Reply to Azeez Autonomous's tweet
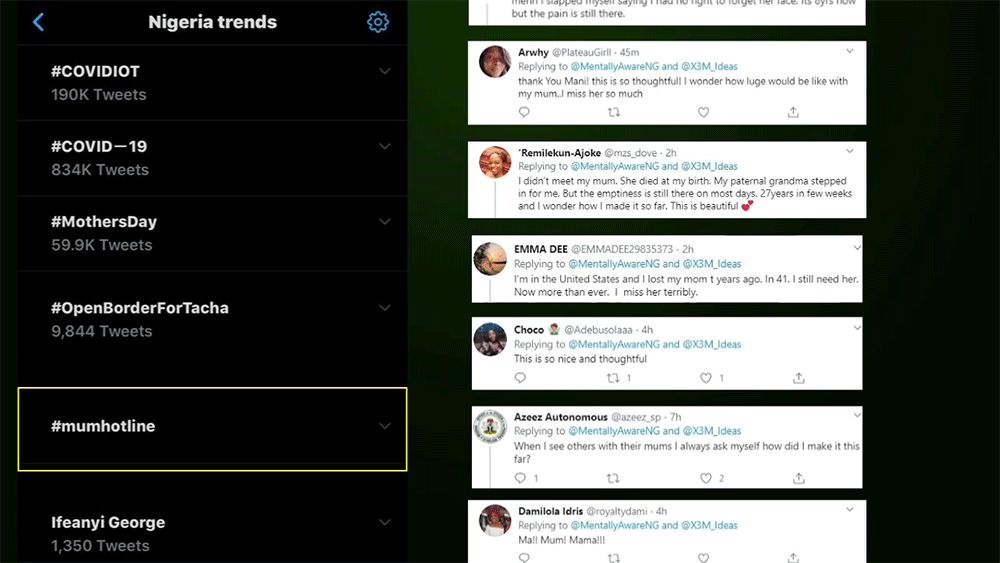The width and height of the screenshot is (1000, 563). [x=520, y=478]
